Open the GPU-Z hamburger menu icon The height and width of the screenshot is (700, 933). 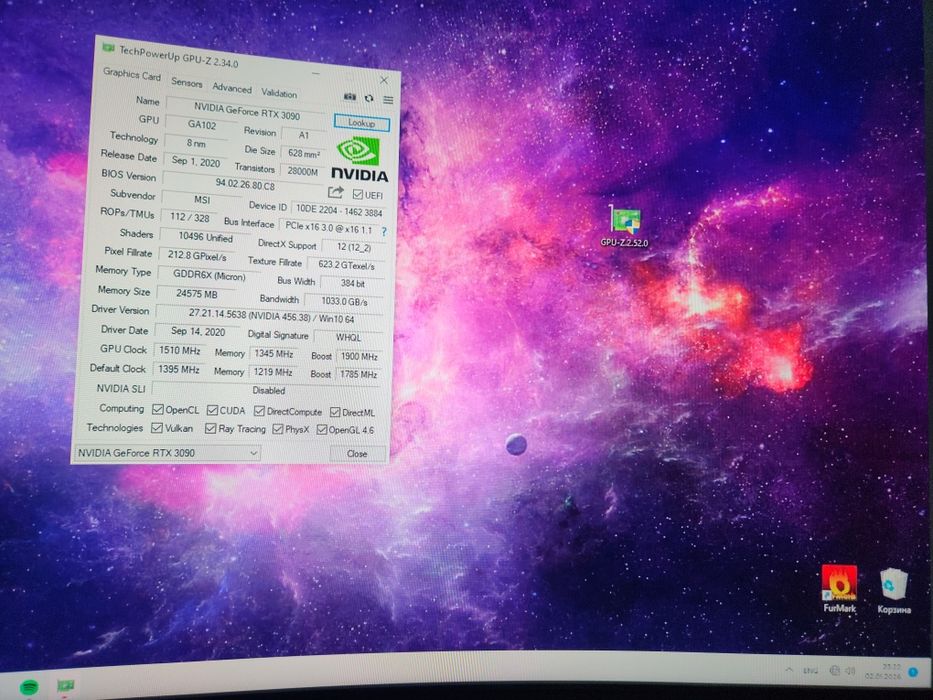(388, 100)
